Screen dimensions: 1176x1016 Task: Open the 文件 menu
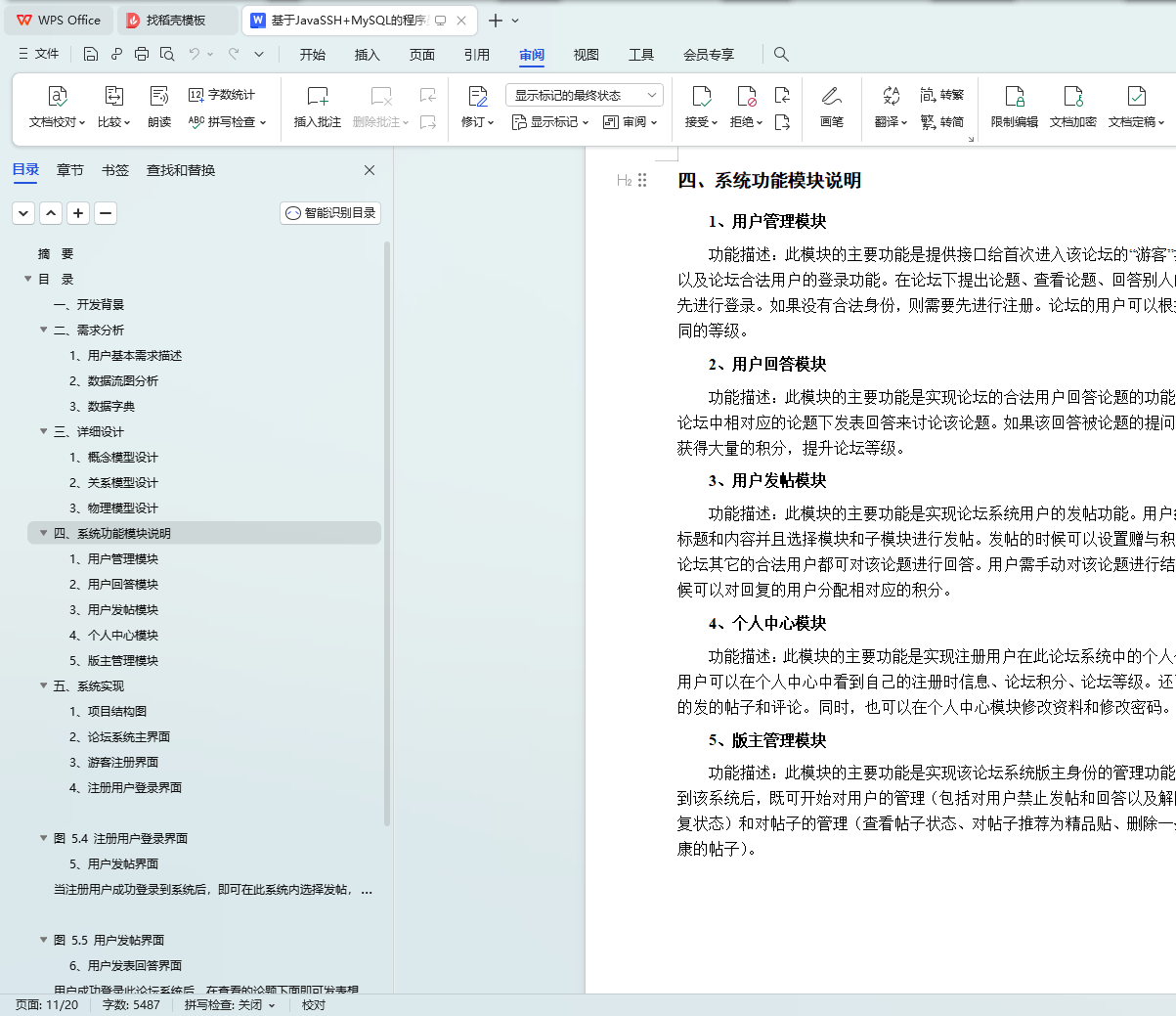click(x=39, y=54)
